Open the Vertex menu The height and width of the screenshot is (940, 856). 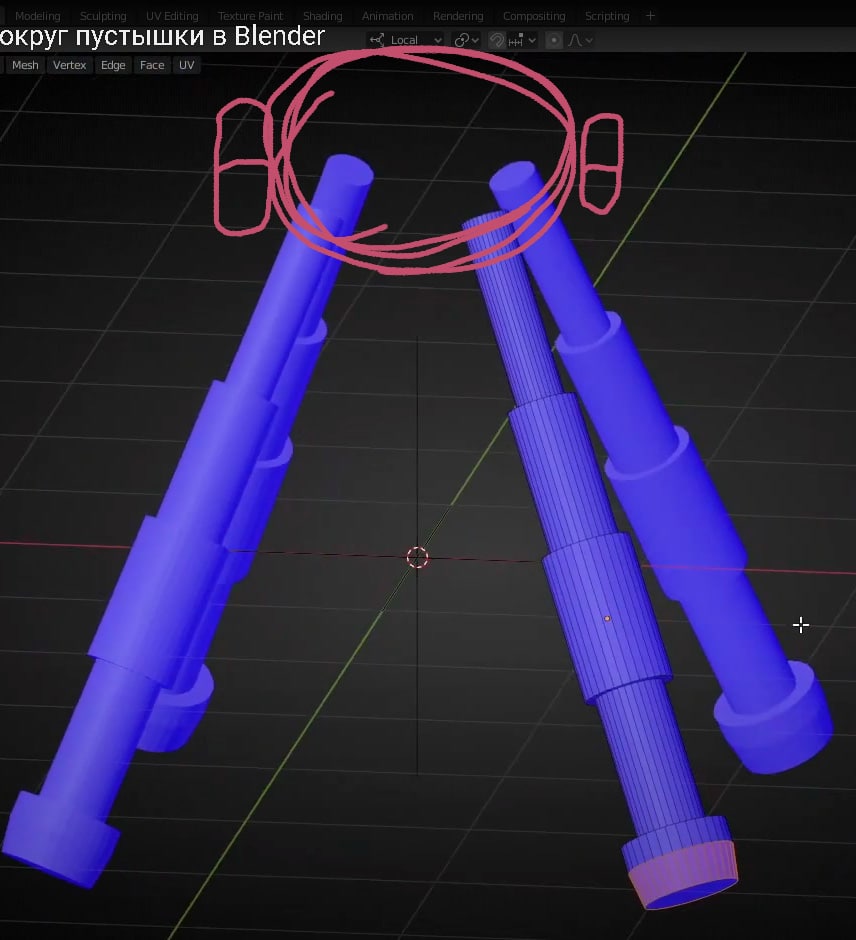tap(70, 65)
